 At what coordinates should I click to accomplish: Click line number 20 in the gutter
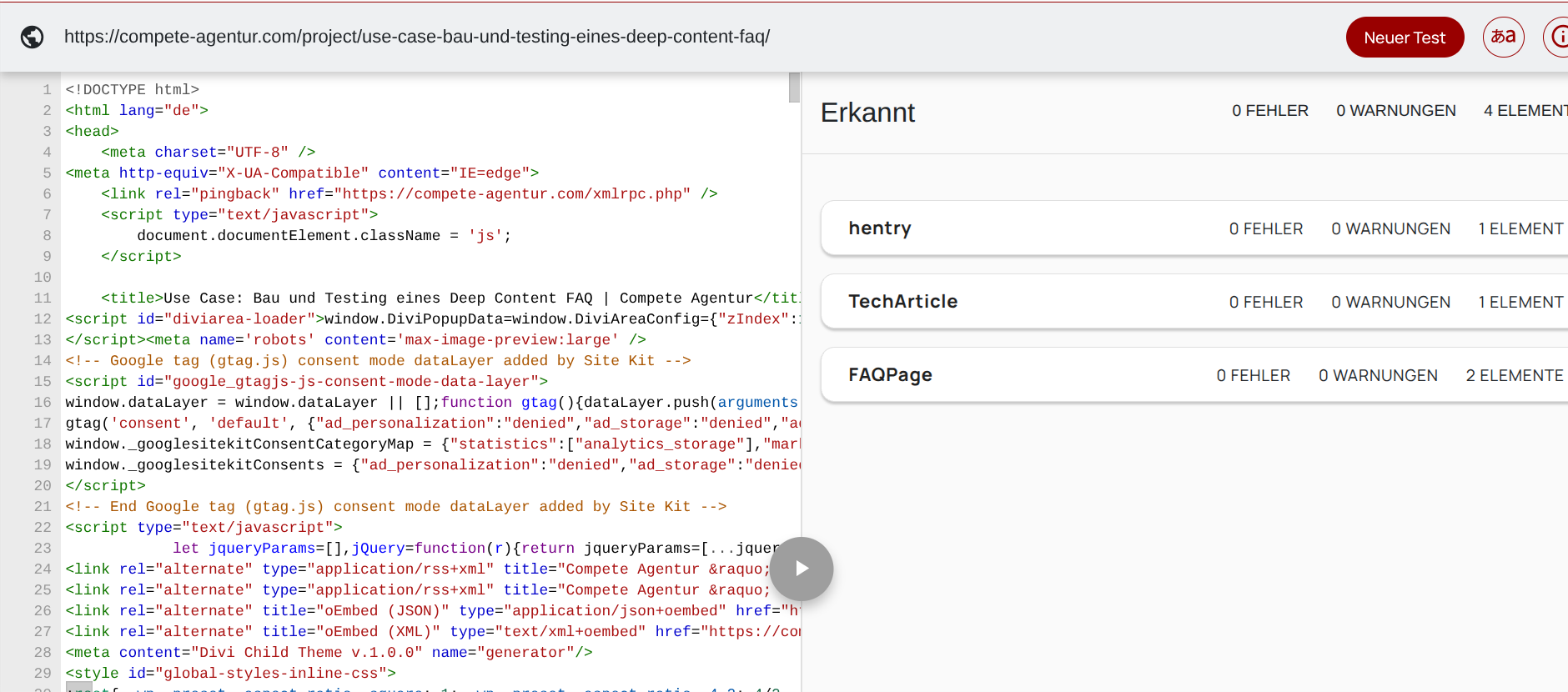point(43,485)
